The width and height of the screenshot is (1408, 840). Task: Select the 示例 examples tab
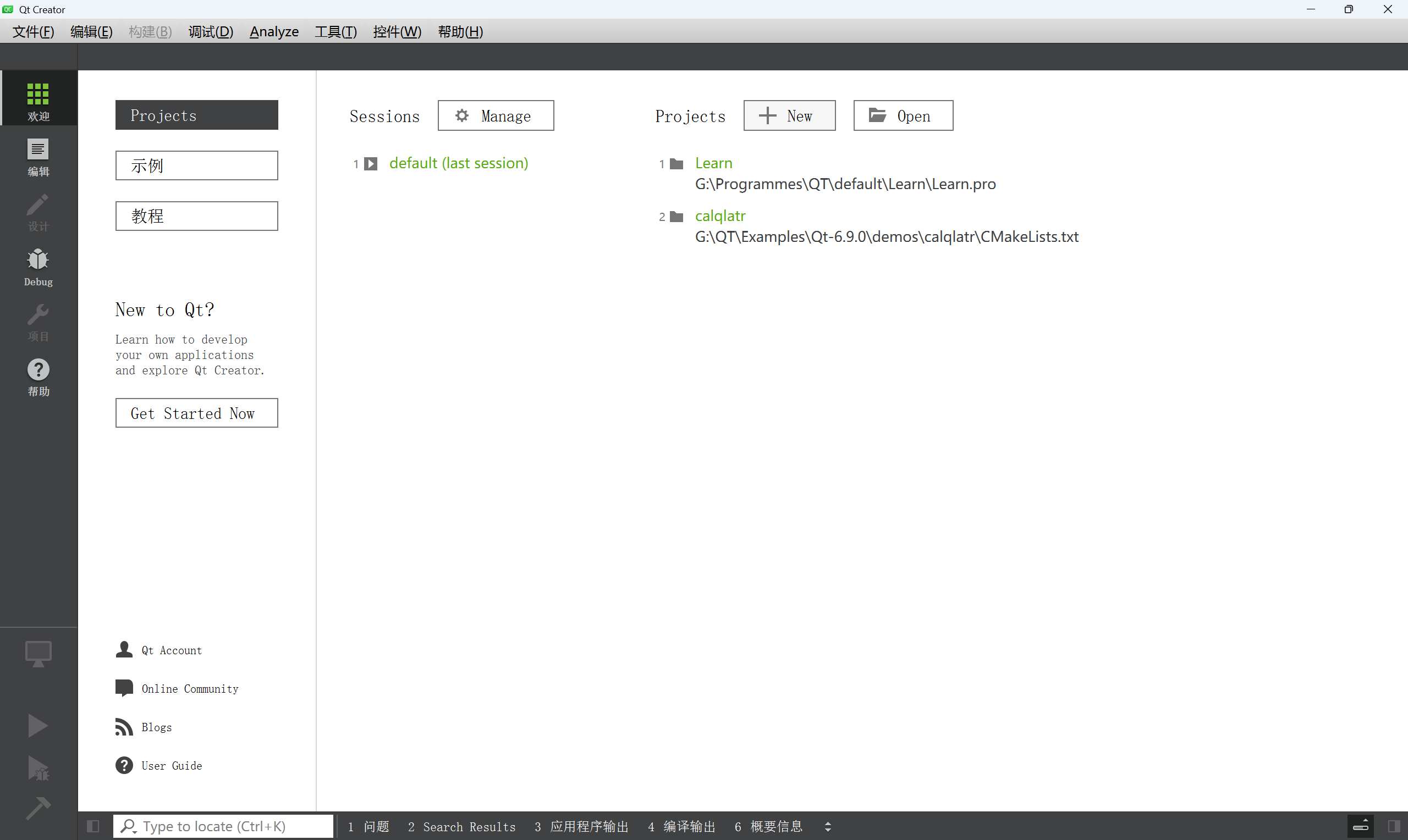click(x=196, y=165)
